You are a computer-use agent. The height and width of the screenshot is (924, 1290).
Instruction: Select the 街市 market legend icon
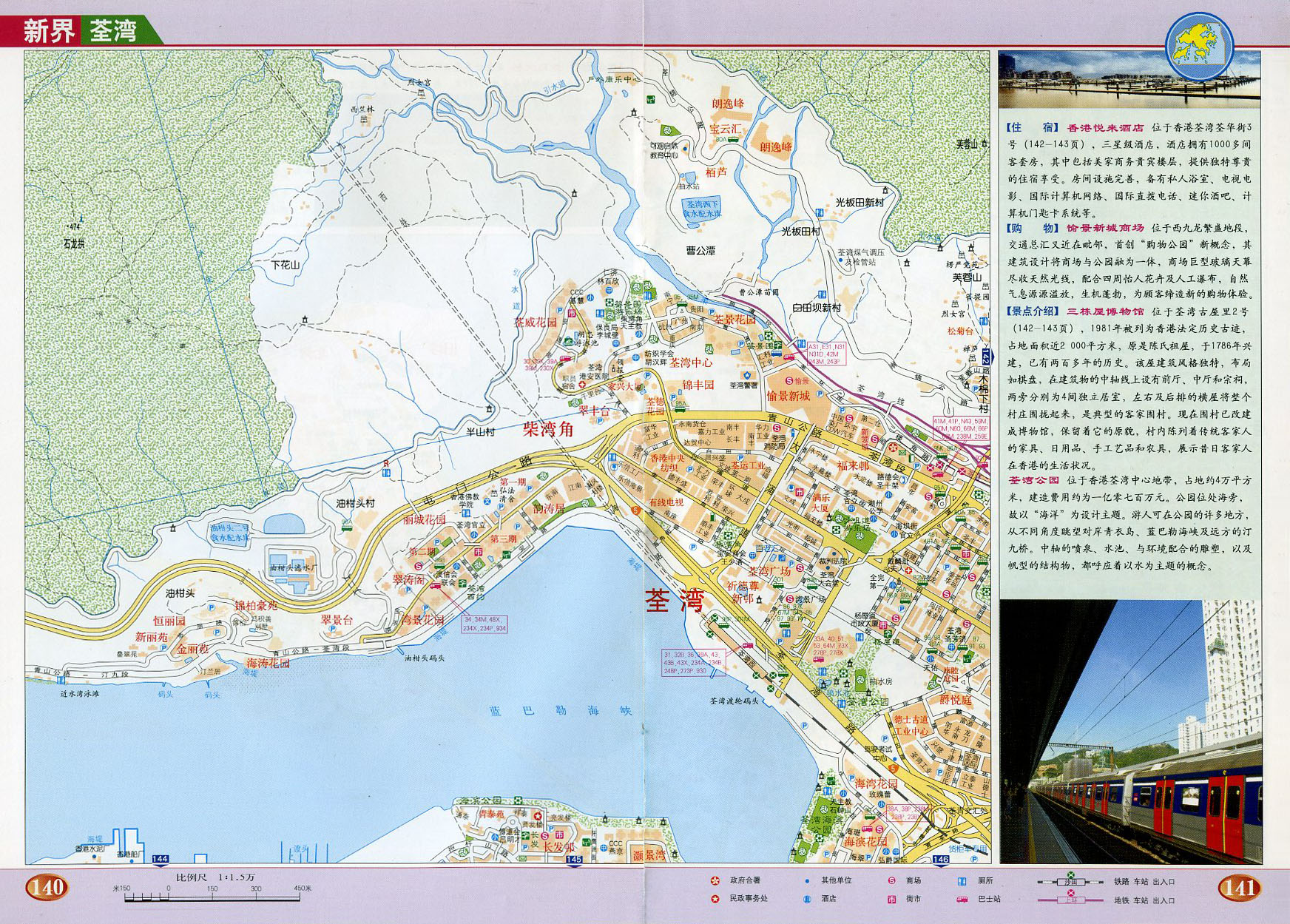tap(891, 899)
